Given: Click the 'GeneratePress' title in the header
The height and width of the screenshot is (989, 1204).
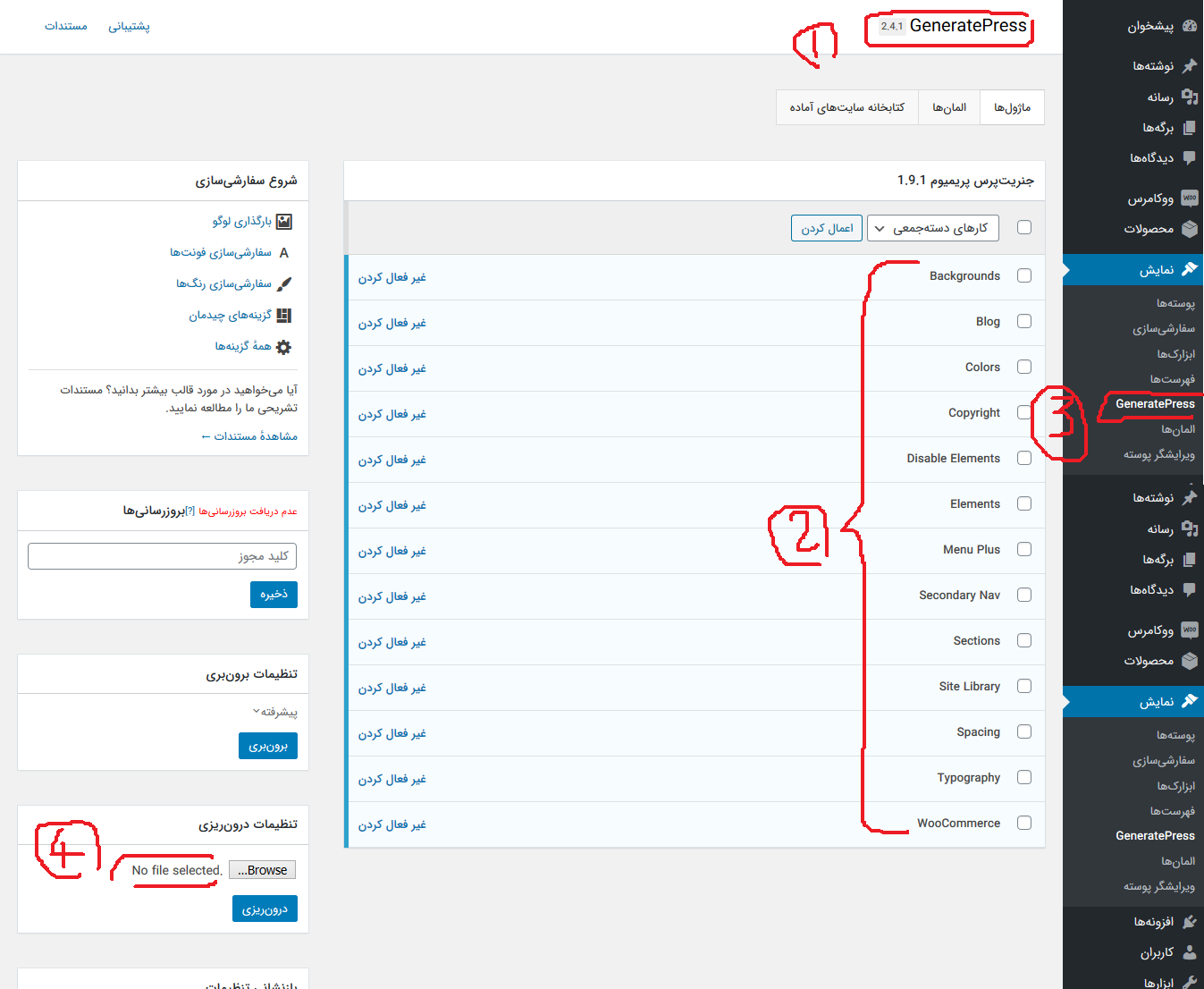Looking at the screenshot, I should click(968, 26).
